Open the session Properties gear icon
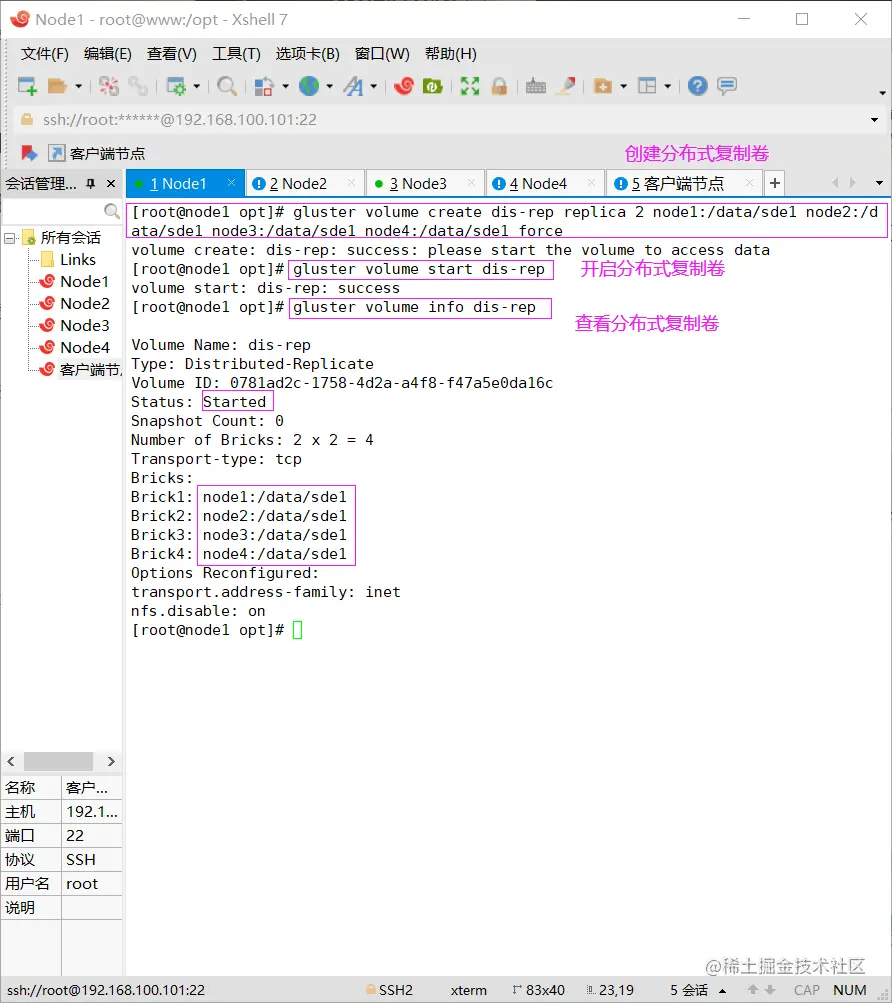Screen dimensions: 892x1003 point(176,86)
